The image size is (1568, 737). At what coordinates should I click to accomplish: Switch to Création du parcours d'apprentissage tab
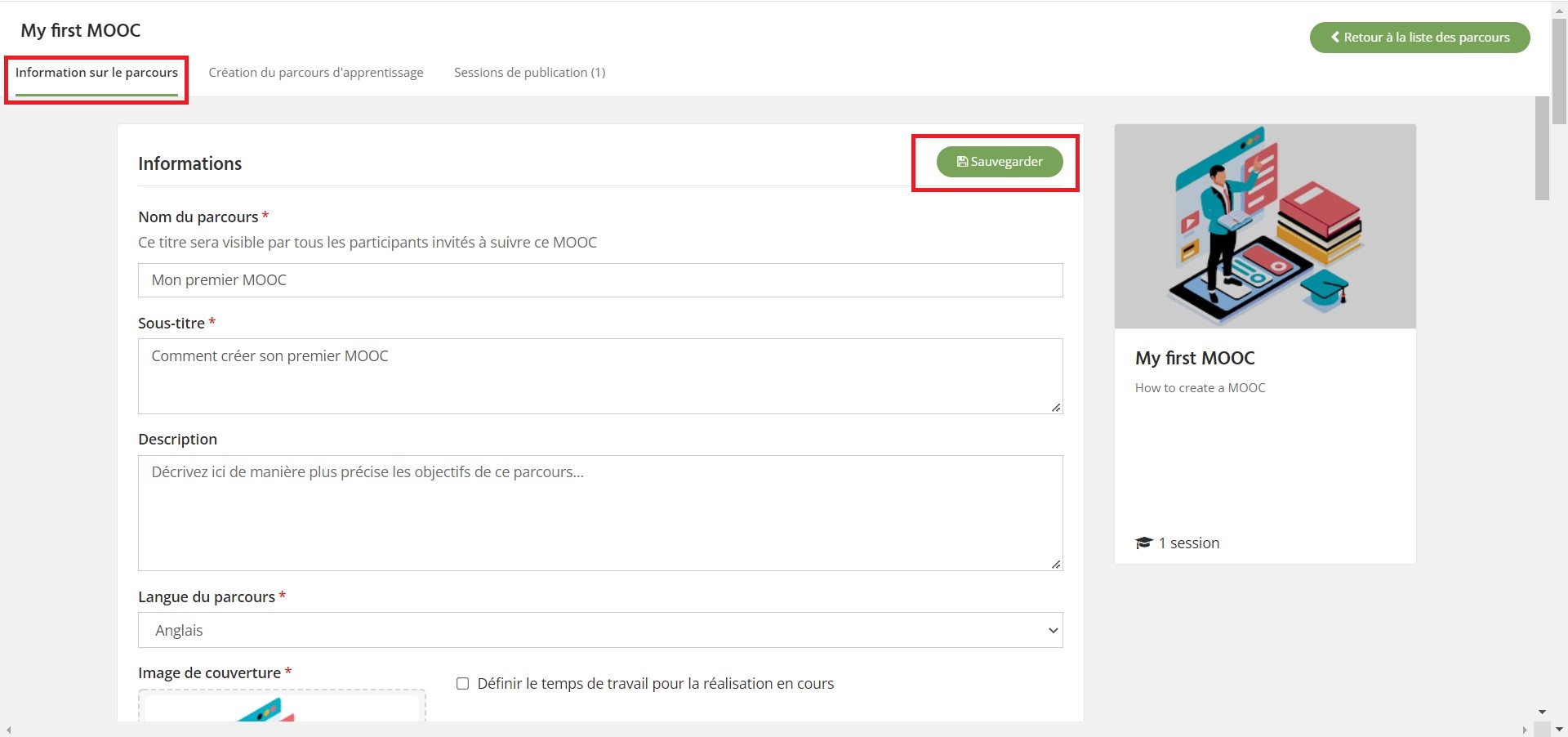pyautogui.click(x=316, y=73)
